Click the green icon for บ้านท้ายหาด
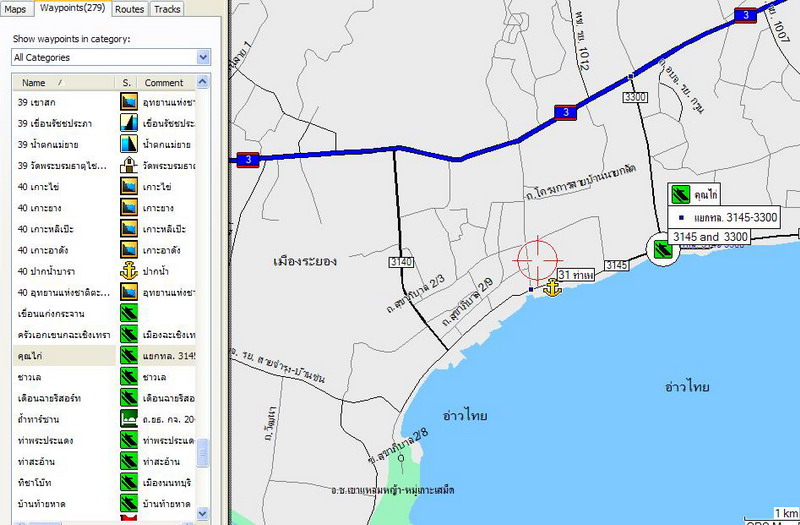The height and width of the screenshot is (525, 800). [x=129, y=504]
